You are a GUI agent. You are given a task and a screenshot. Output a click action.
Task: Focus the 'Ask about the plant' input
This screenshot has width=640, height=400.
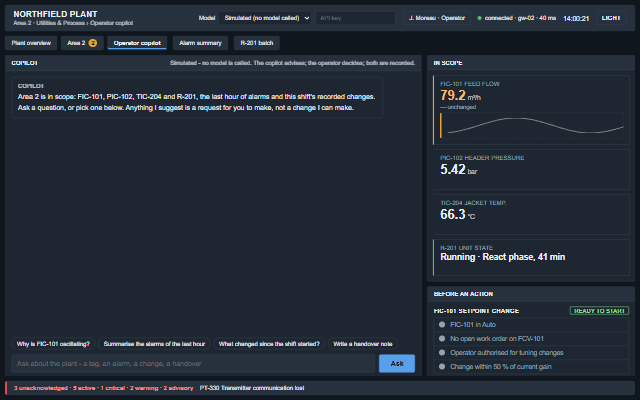(x=193, y=364)
